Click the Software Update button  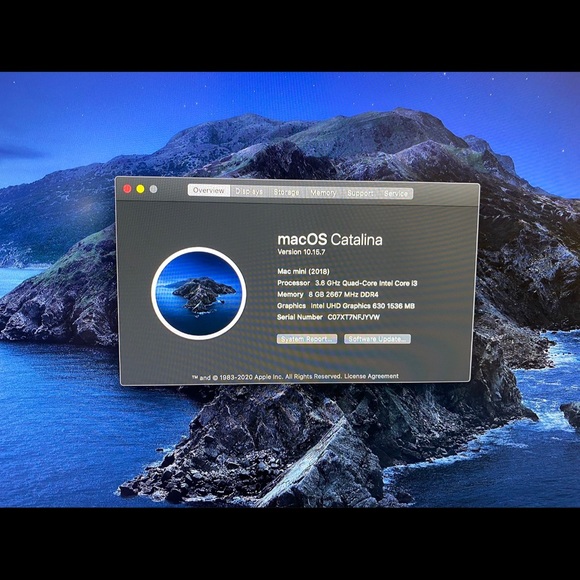click(x=377, y=339)
